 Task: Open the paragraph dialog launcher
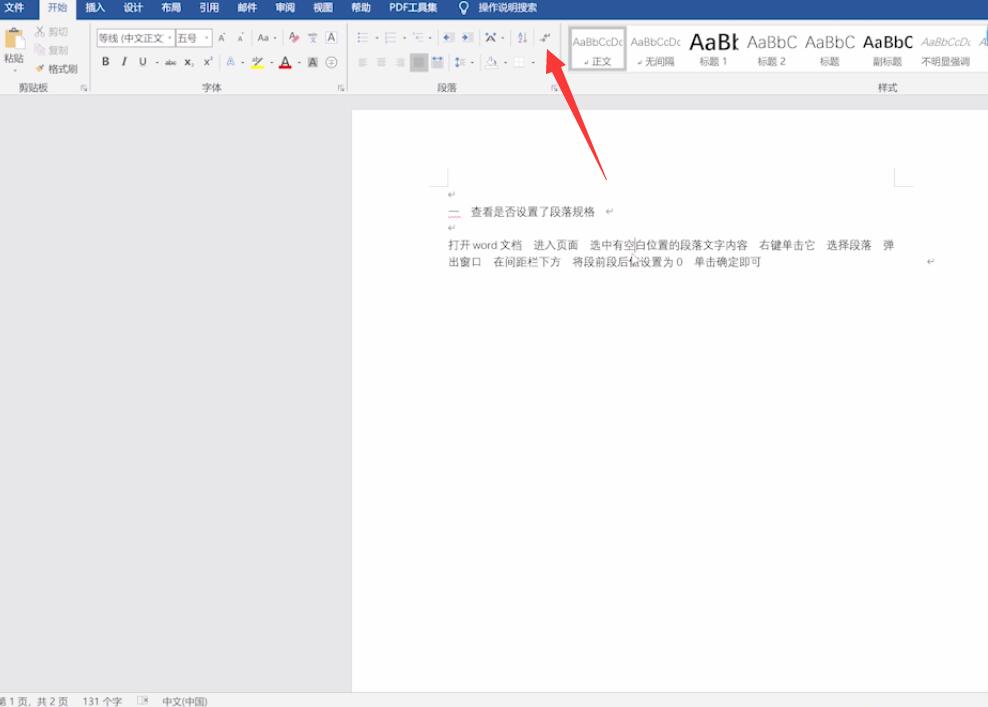(x=554, y=88)
